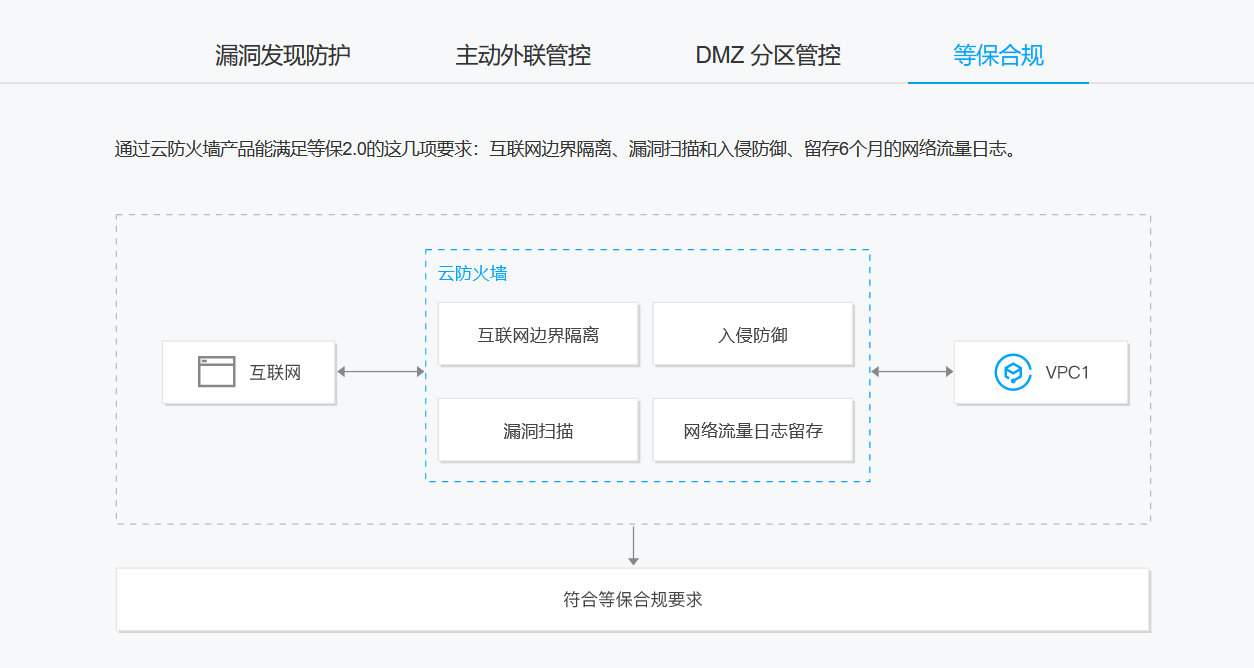The width and height of the screenshot is (1254, 668).
Task: Open the 主动外联管控 tab
Action: (523, 55)
